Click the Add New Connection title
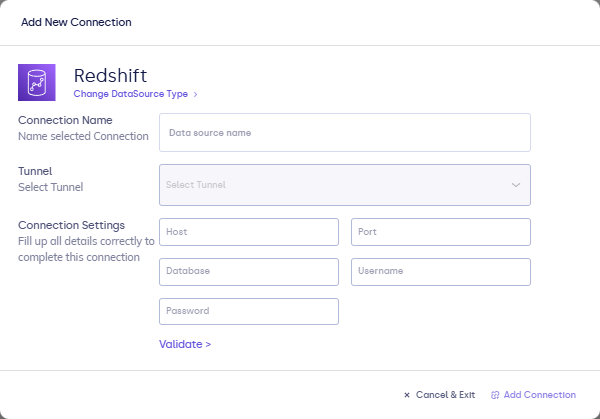The width and height of the screenshot is (600, 419). click(x=76, y=22)
